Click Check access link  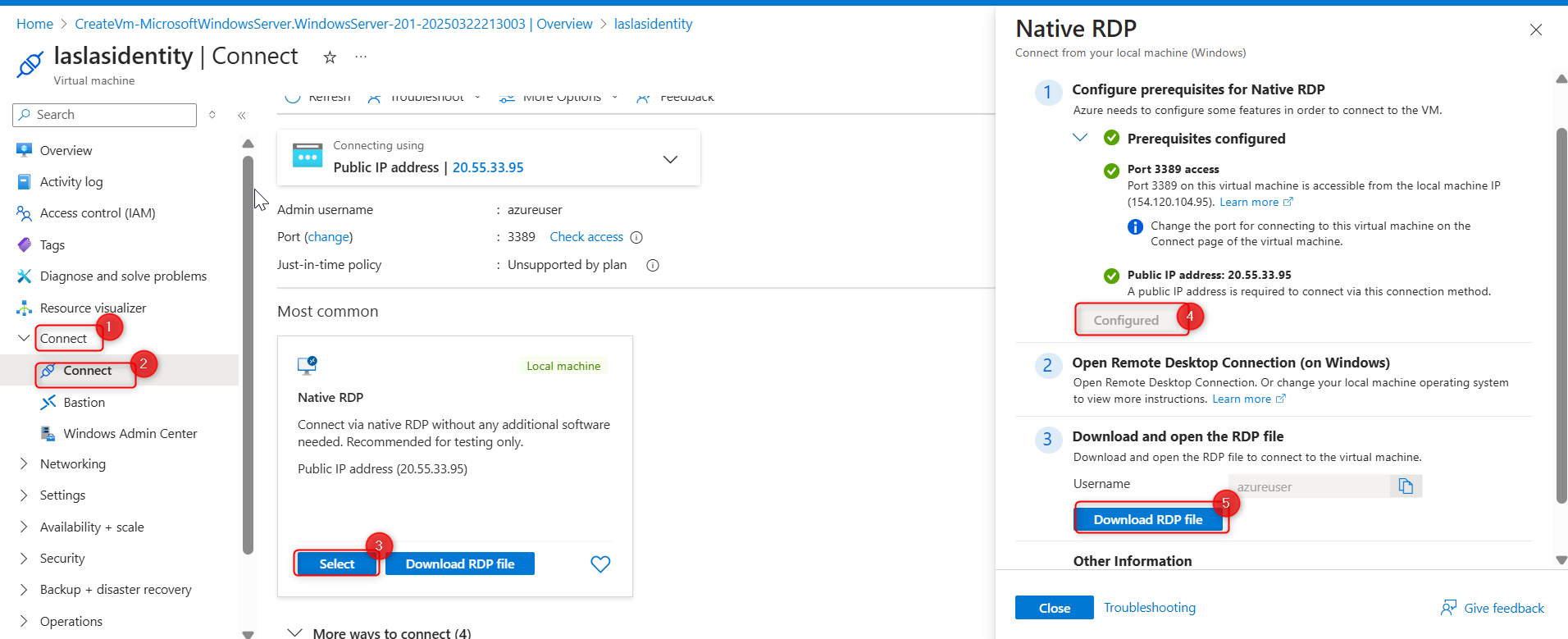pos(586,237)
